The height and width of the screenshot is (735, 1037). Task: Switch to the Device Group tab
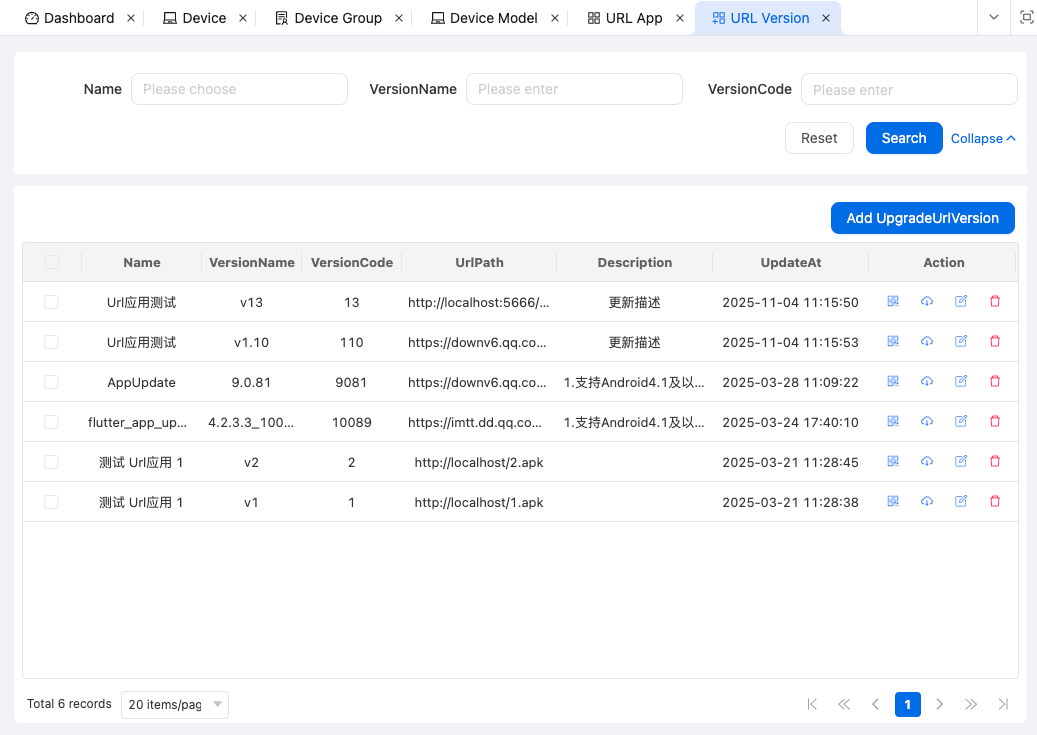coord(337,18)
